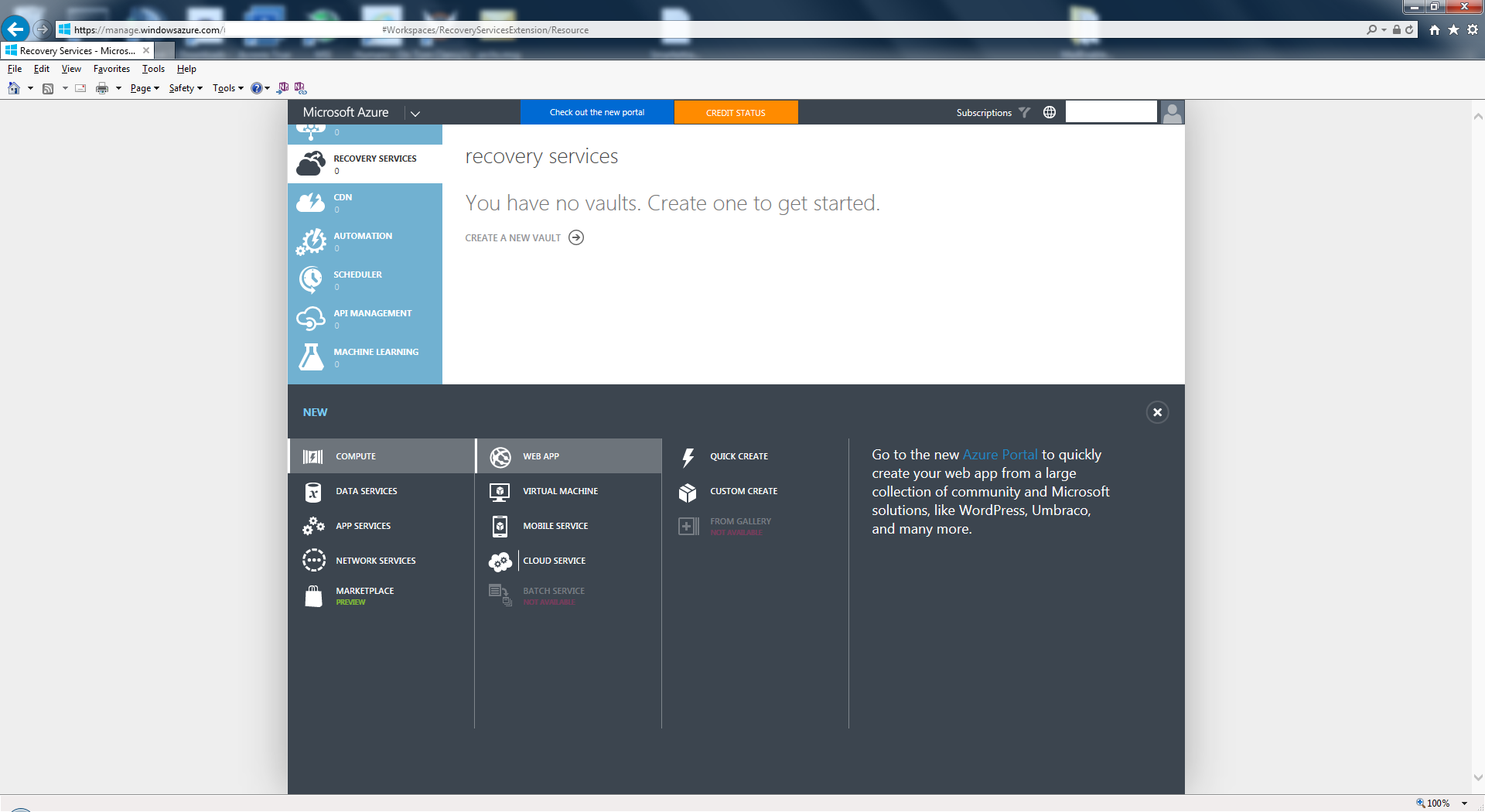
Task: Open the Favorites menu
Action: coord(111,69)
